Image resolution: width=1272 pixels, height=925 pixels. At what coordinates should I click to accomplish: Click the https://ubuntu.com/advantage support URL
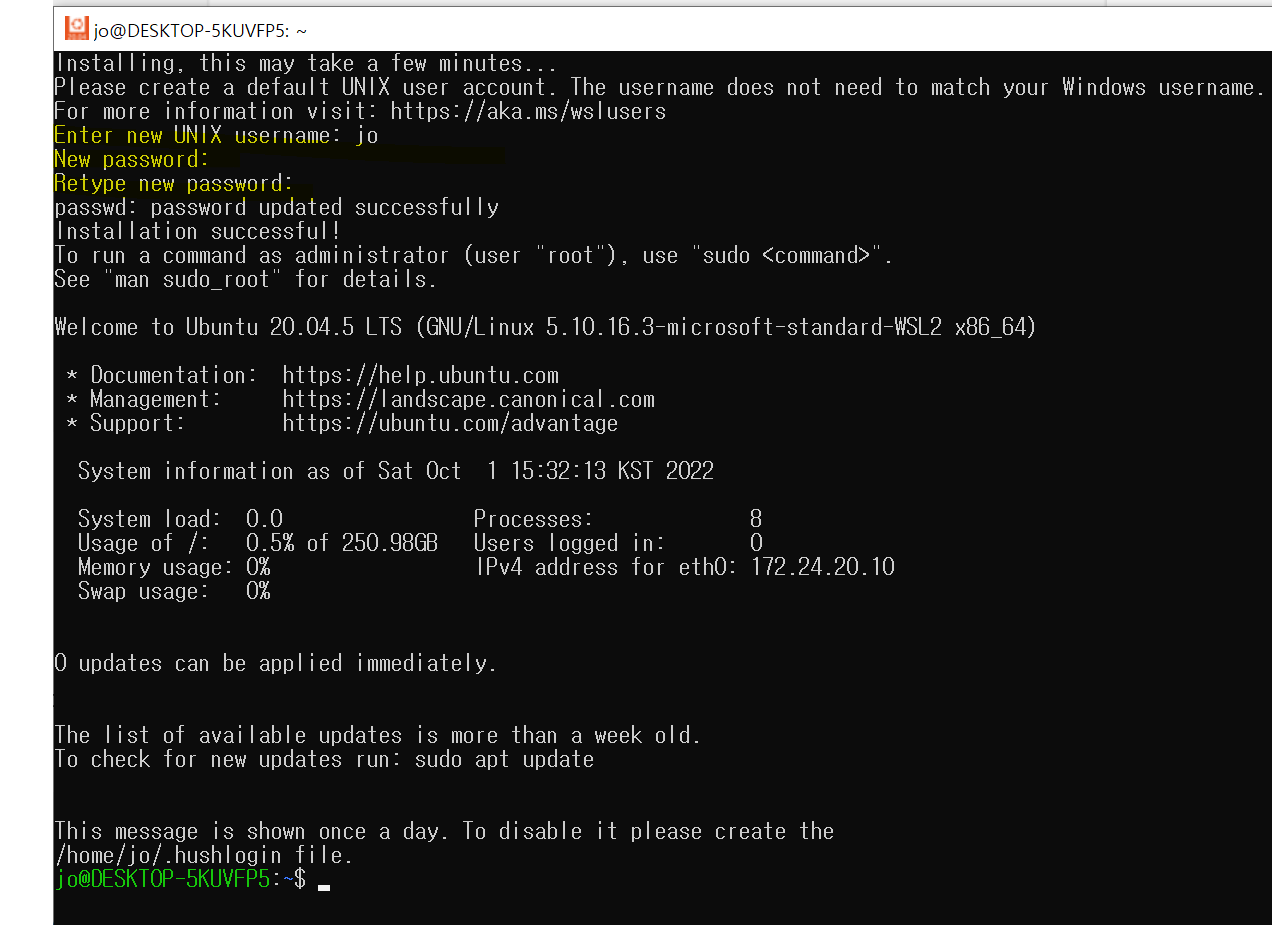click(x=450, y=424)
